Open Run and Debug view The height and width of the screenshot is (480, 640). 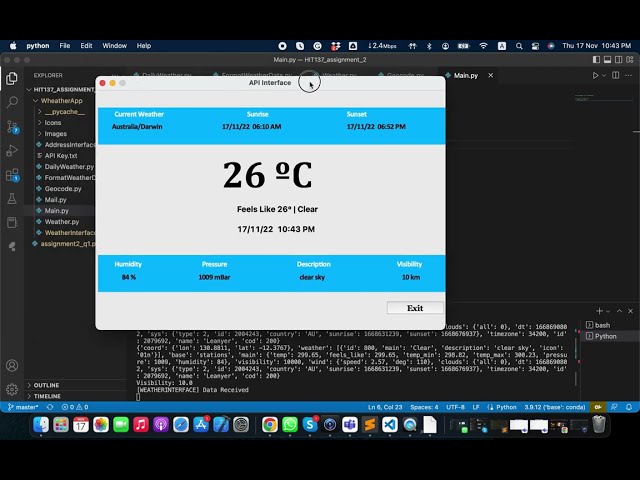[12, 151]
